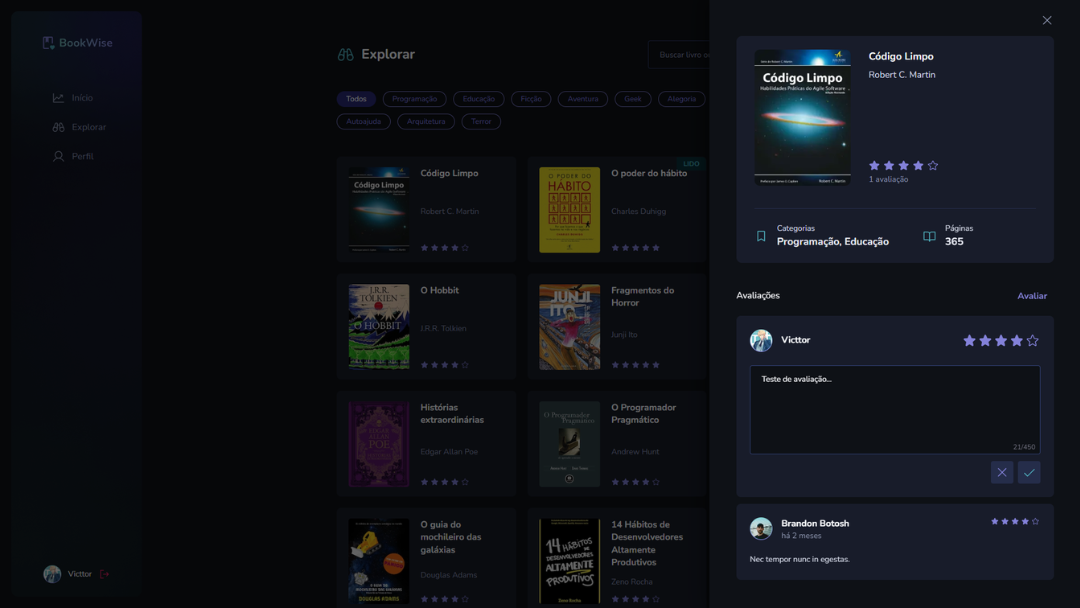Close the book details side panel
The height and width of the screenshot is (608, 1080).
(1047, 21)
